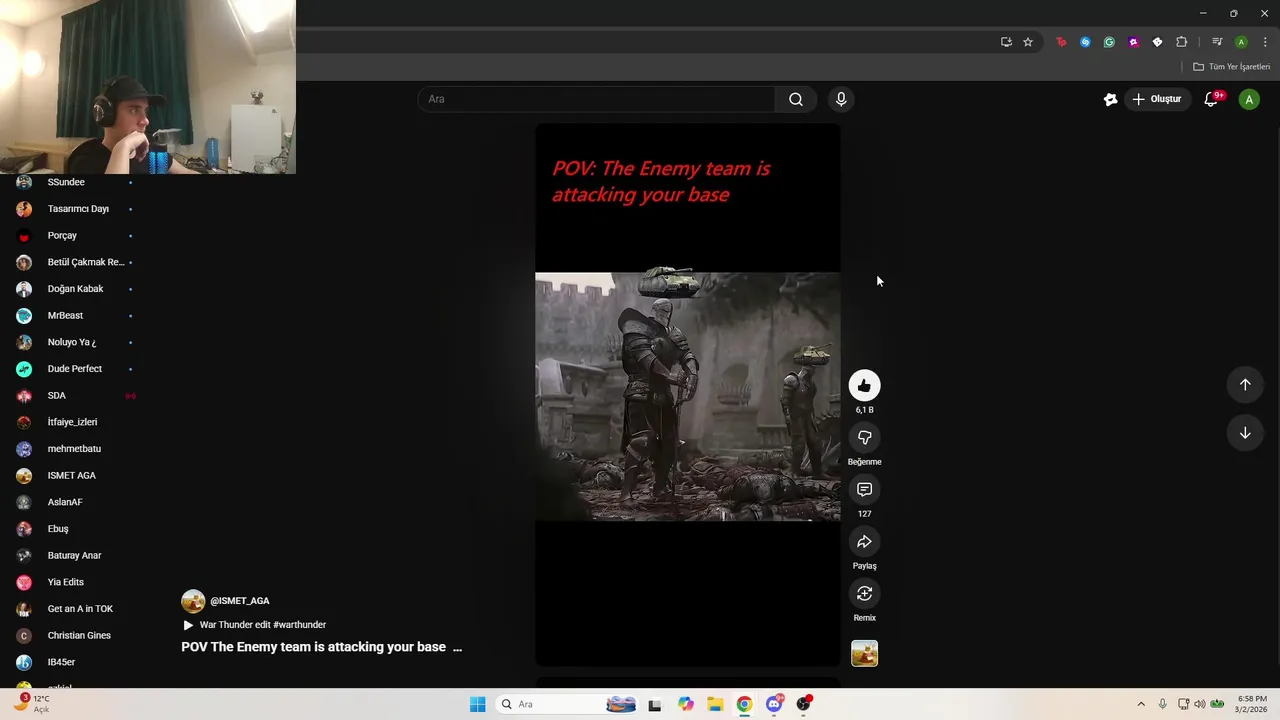1280x720 pixels.
Task: Bookmark this page with star icon
Action: tap(1027, 42)
